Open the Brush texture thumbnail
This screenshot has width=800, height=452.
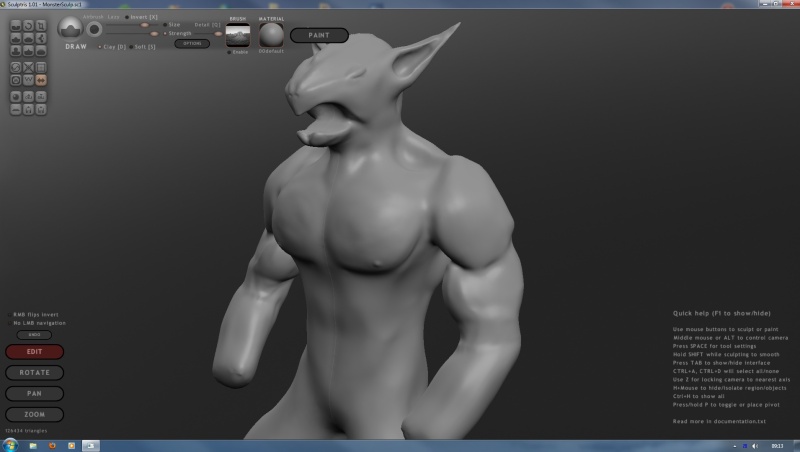(238, 36)
